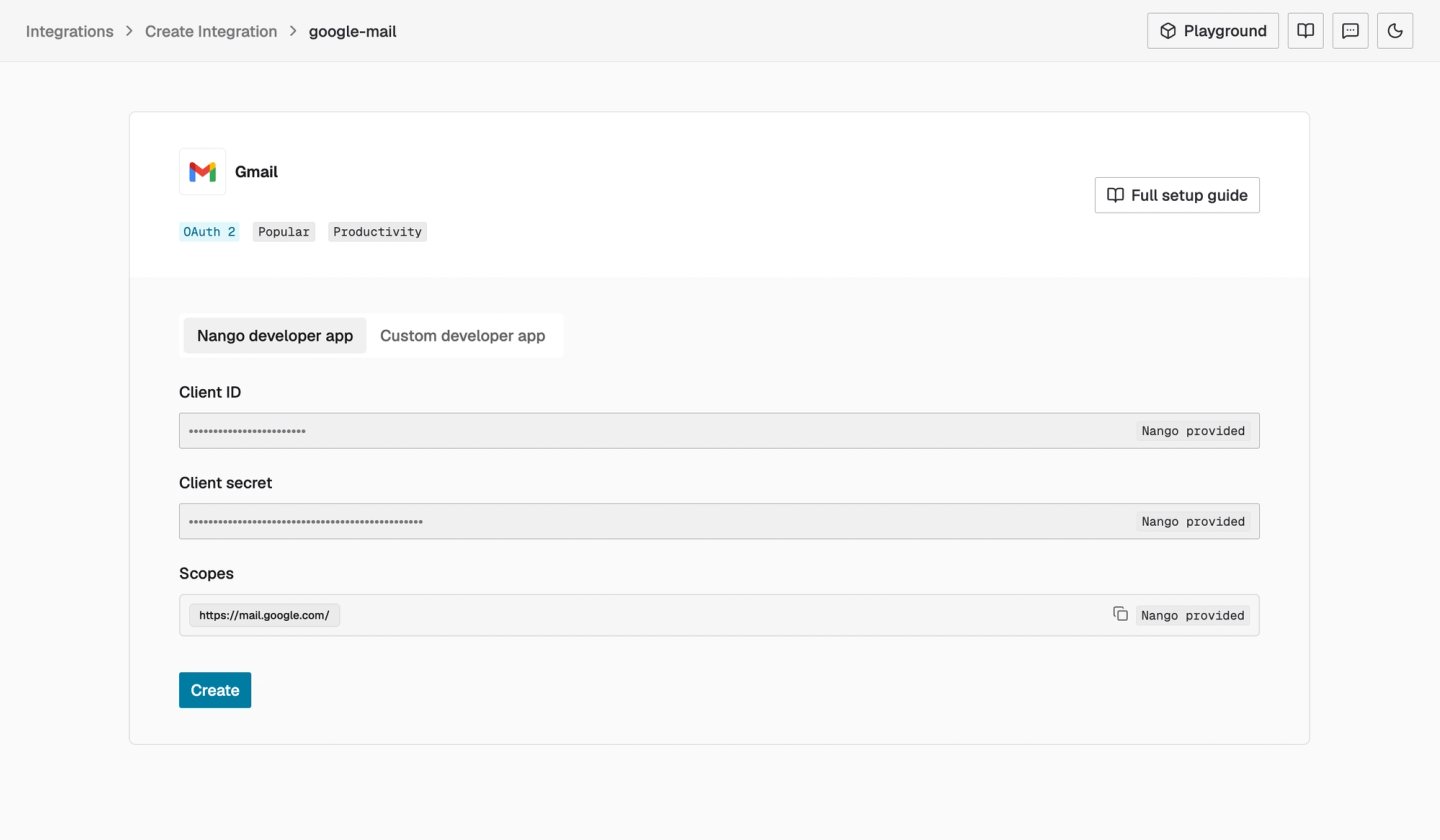Click Nango provided badge in Scopes
The height and width of the screenshot is (840, 1440).
click(x=1193, y=615)
